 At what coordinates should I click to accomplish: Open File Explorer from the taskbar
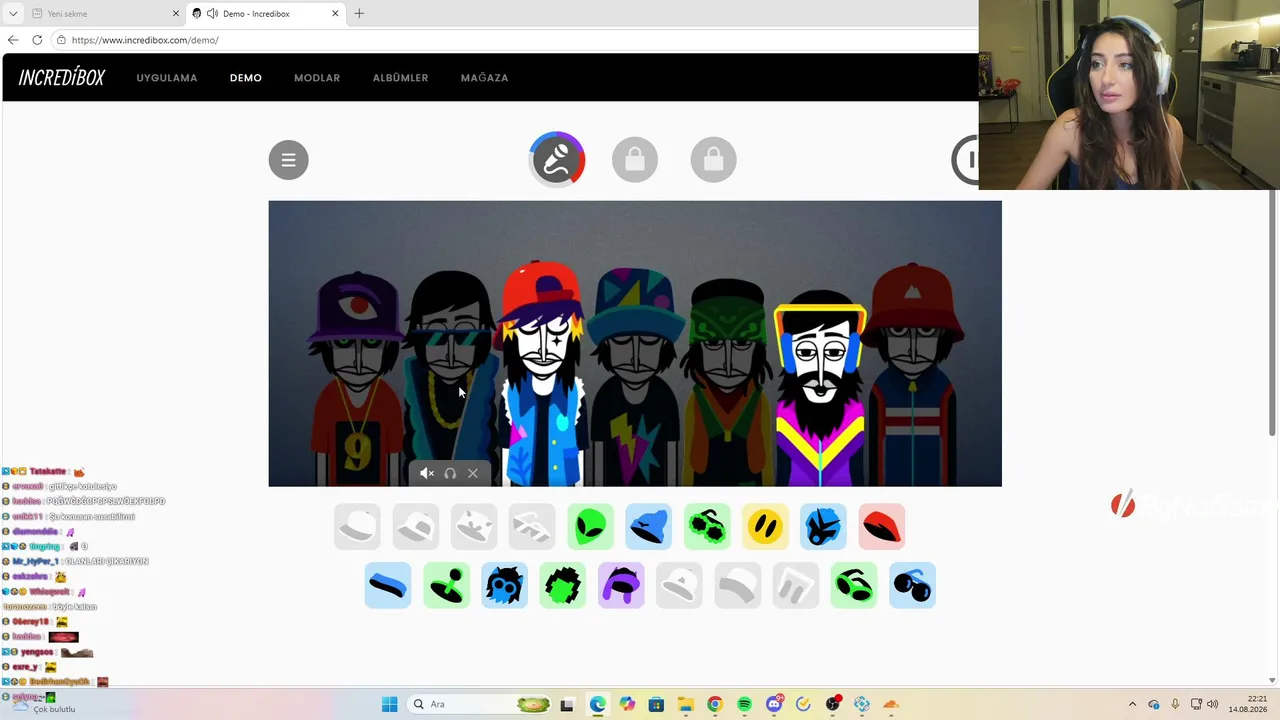pyautogui.click(x=685, y=704)
